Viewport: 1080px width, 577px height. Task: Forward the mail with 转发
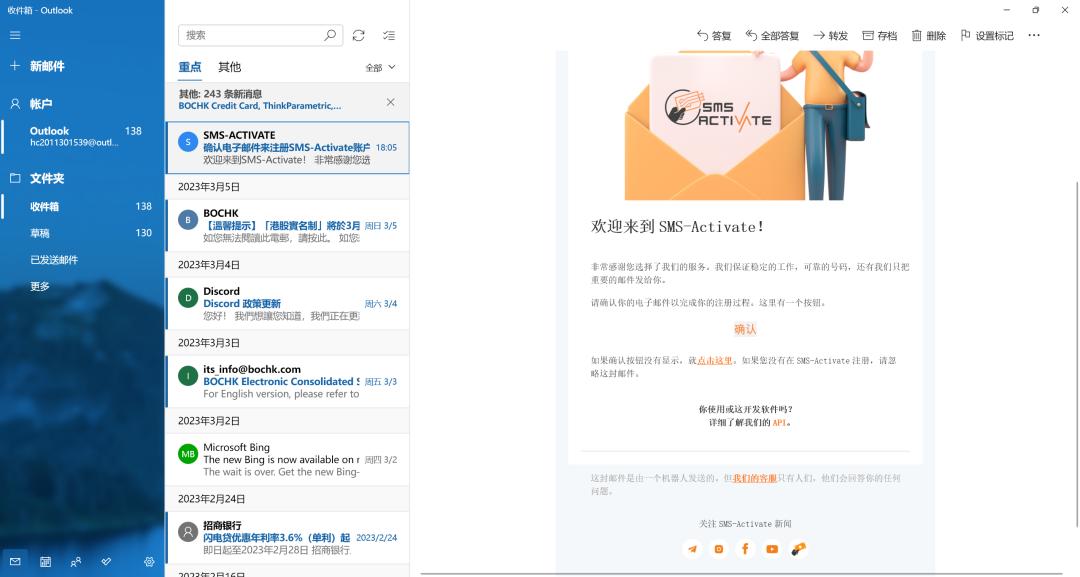[830, 36]
